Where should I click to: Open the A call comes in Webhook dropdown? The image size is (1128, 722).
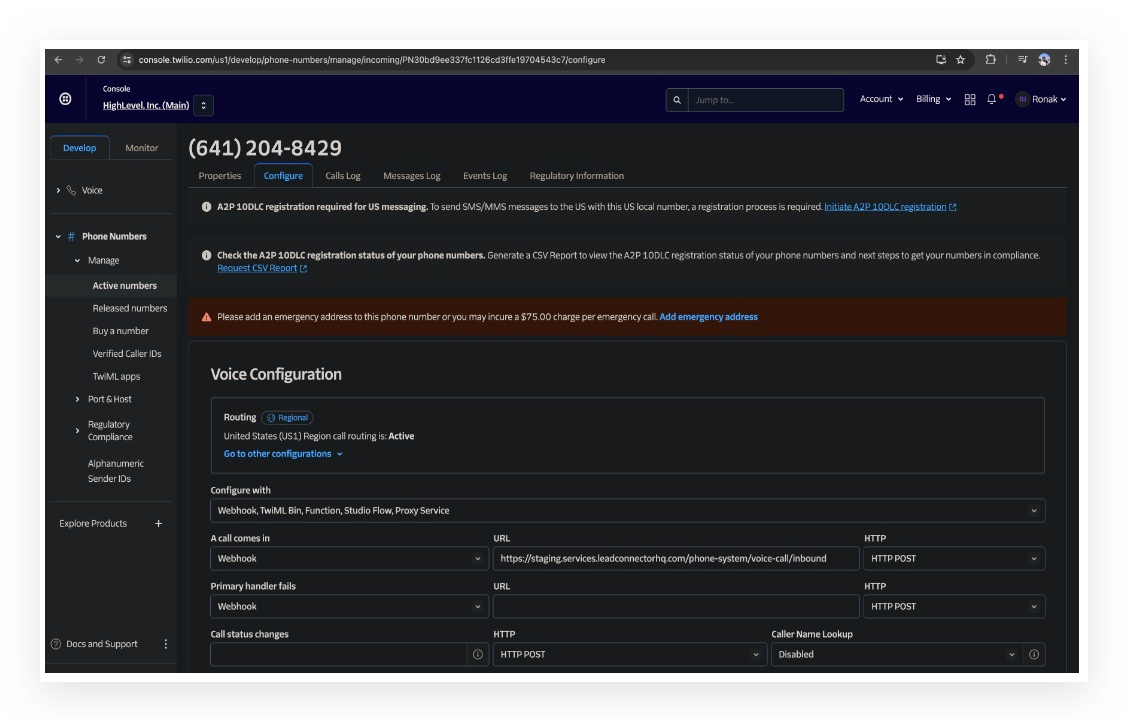[349, 559]
